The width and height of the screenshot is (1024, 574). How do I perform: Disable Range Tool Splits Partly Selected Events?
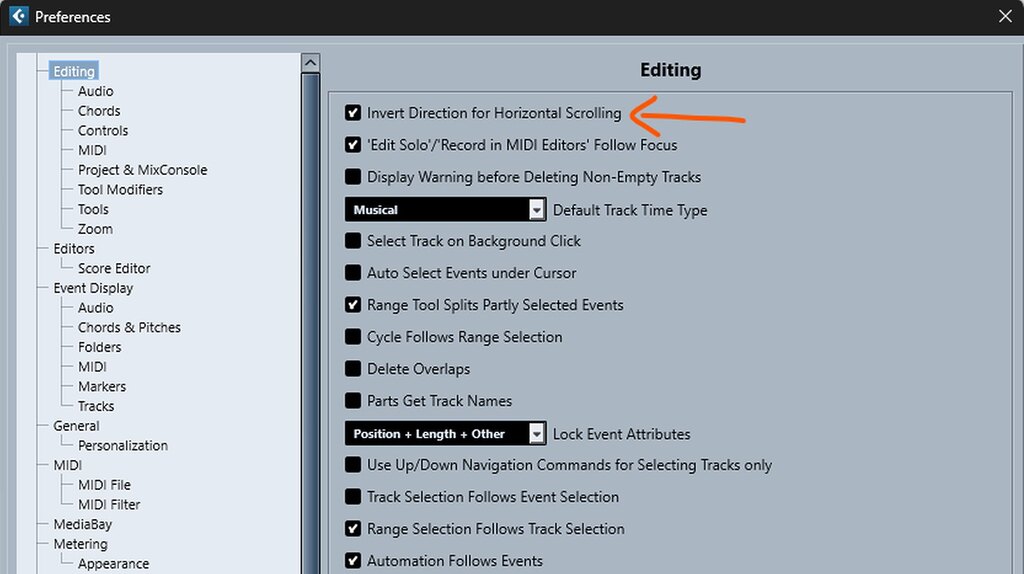[x=353, y=305]
